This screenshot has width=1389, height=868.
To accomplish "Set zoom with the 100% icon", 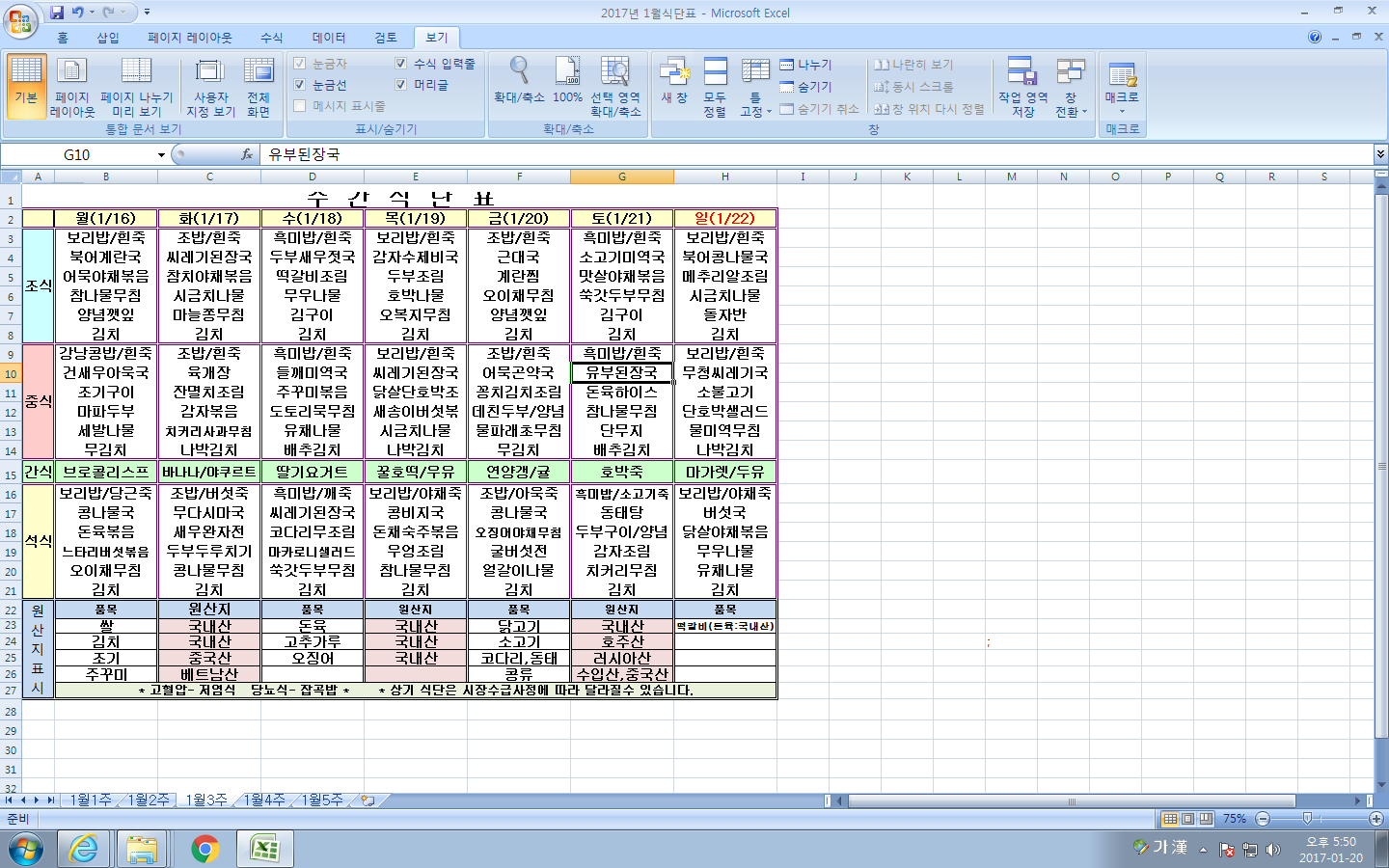I will coord(567,72).
